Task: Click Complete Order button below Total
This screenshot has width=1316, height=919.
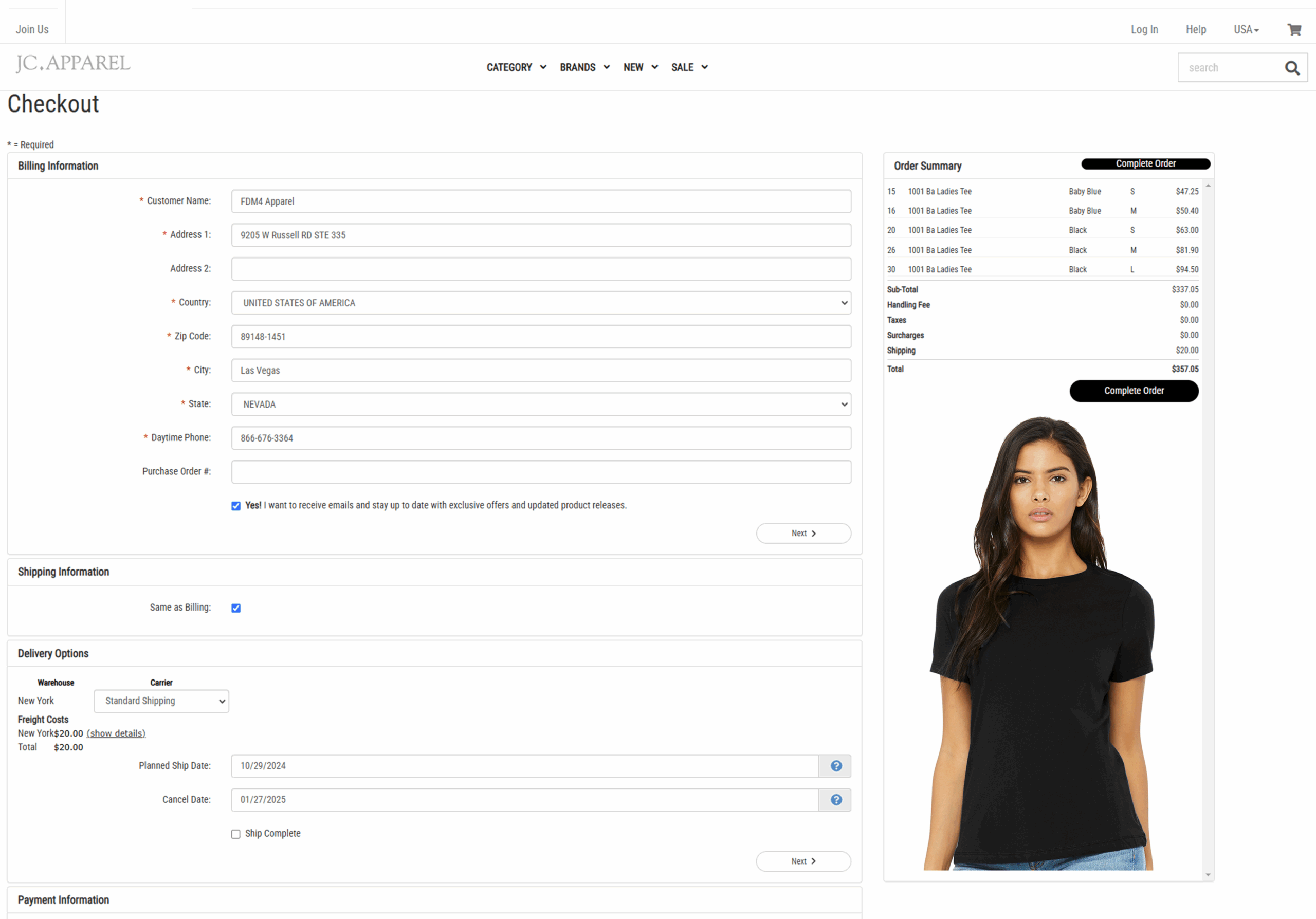Action: tap(1134, 391)
